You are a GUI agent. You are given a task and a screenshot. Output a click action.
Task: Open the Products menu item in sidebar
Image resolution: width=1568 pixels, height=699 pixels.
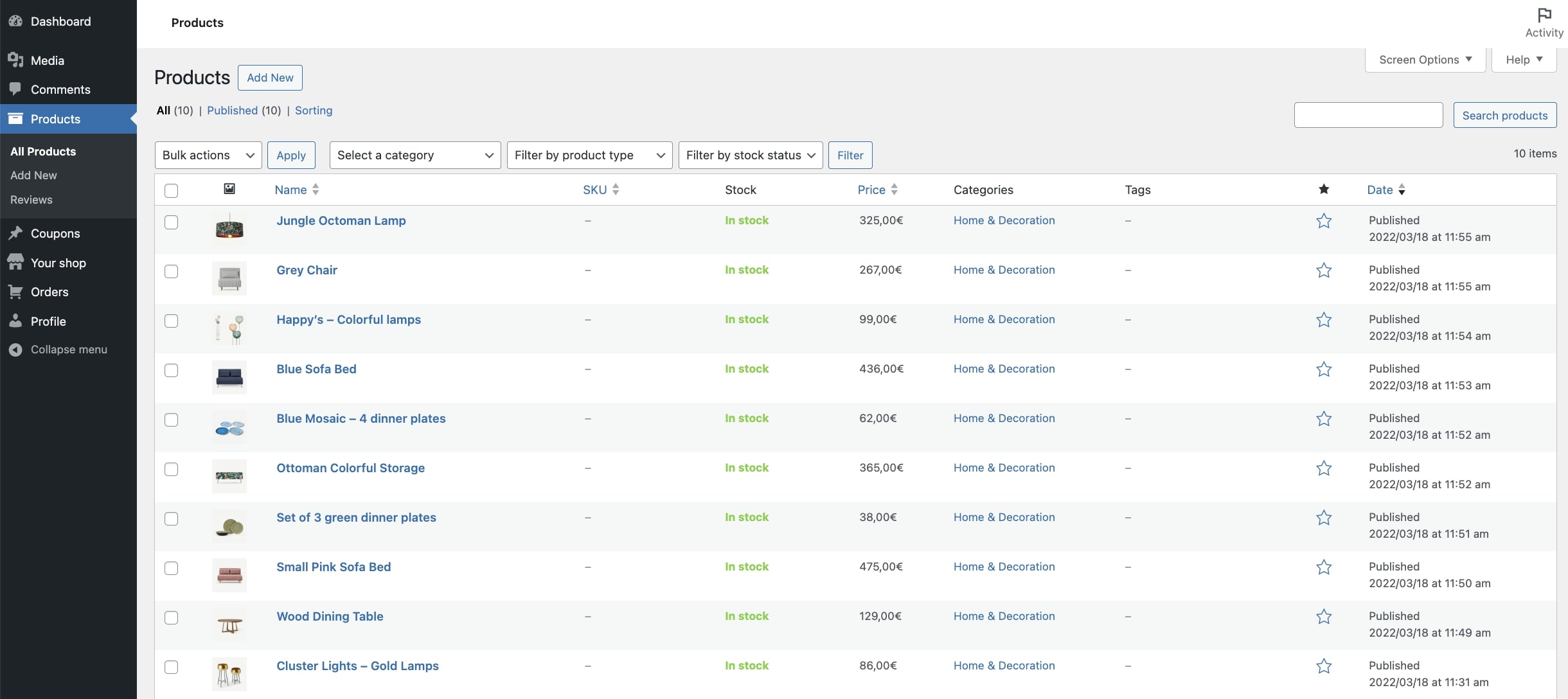pyautogui.click(x=68, y=119)
